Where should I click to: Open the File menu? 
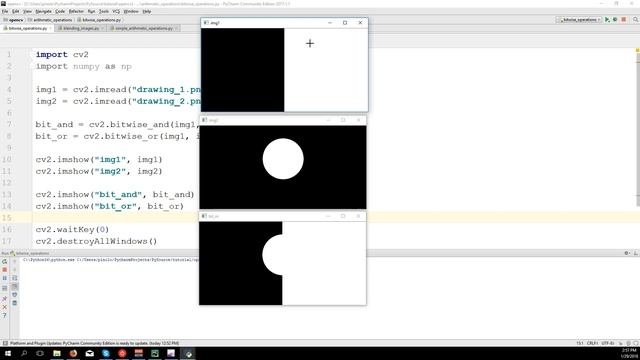[x=5, y=11]
